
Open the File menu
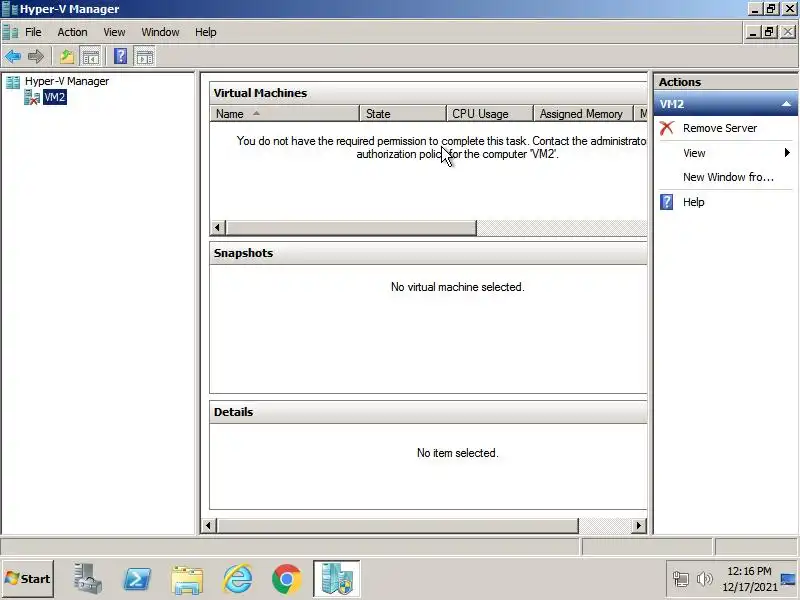click(x=33, y=32)
